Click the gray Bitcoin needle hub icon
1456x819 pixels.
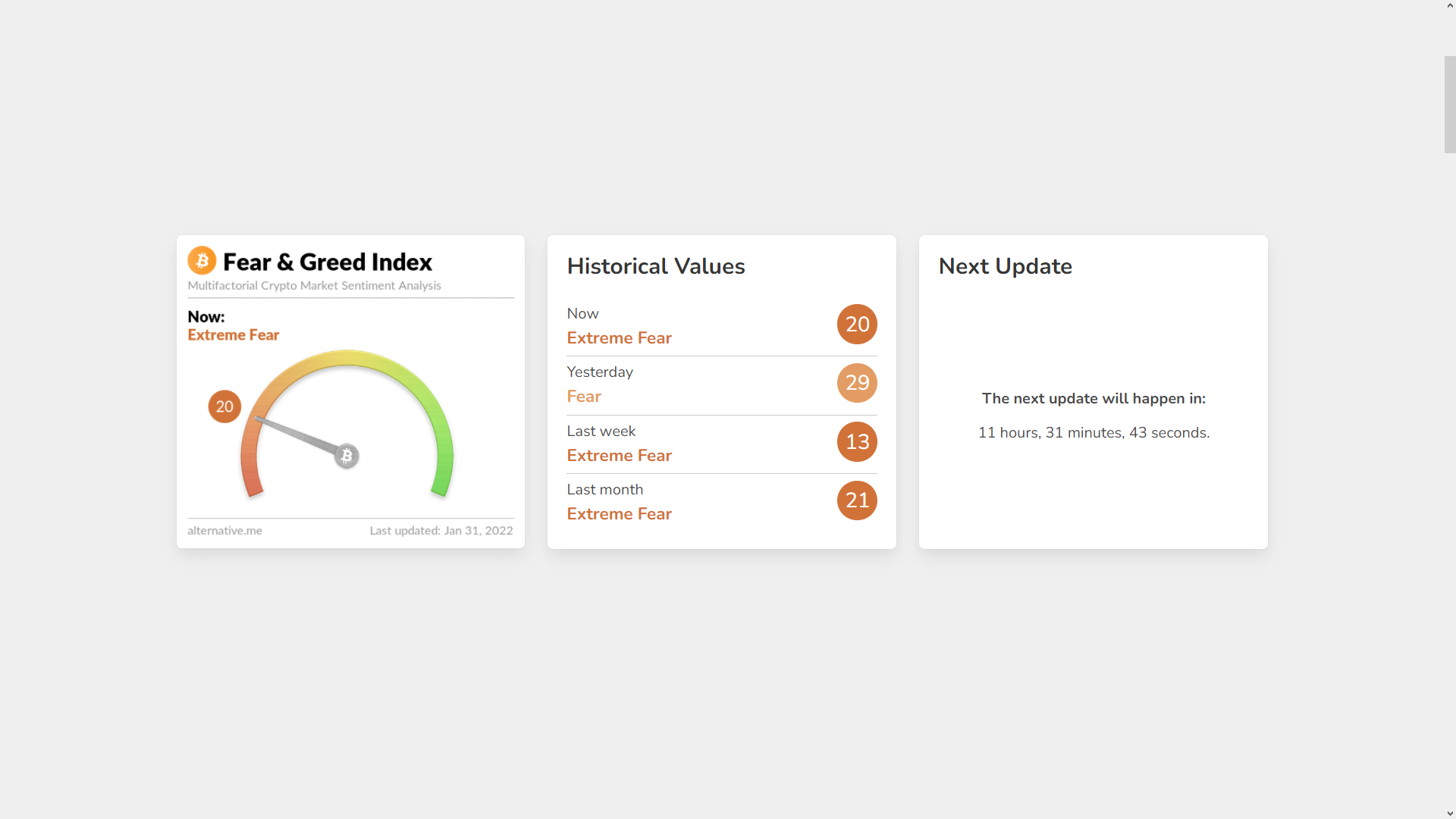(347, 456)
